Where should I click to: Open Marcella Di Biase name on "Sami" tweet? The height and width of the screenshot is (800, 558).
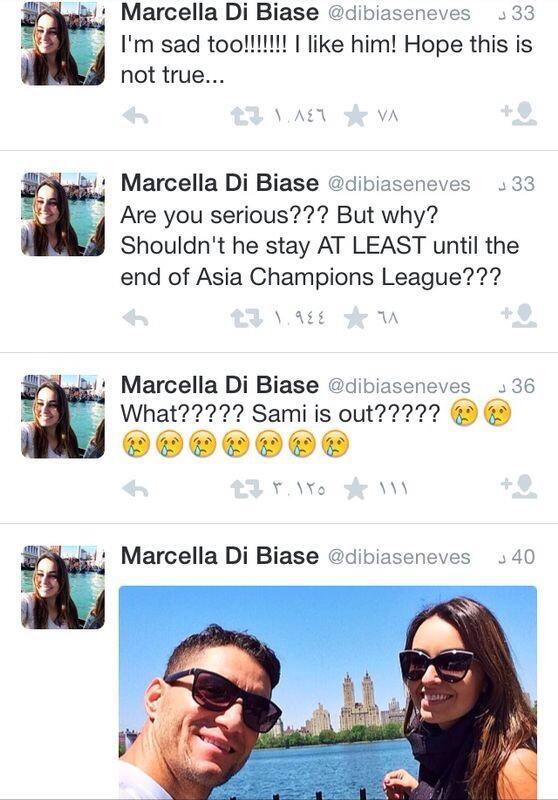[220, 385]
